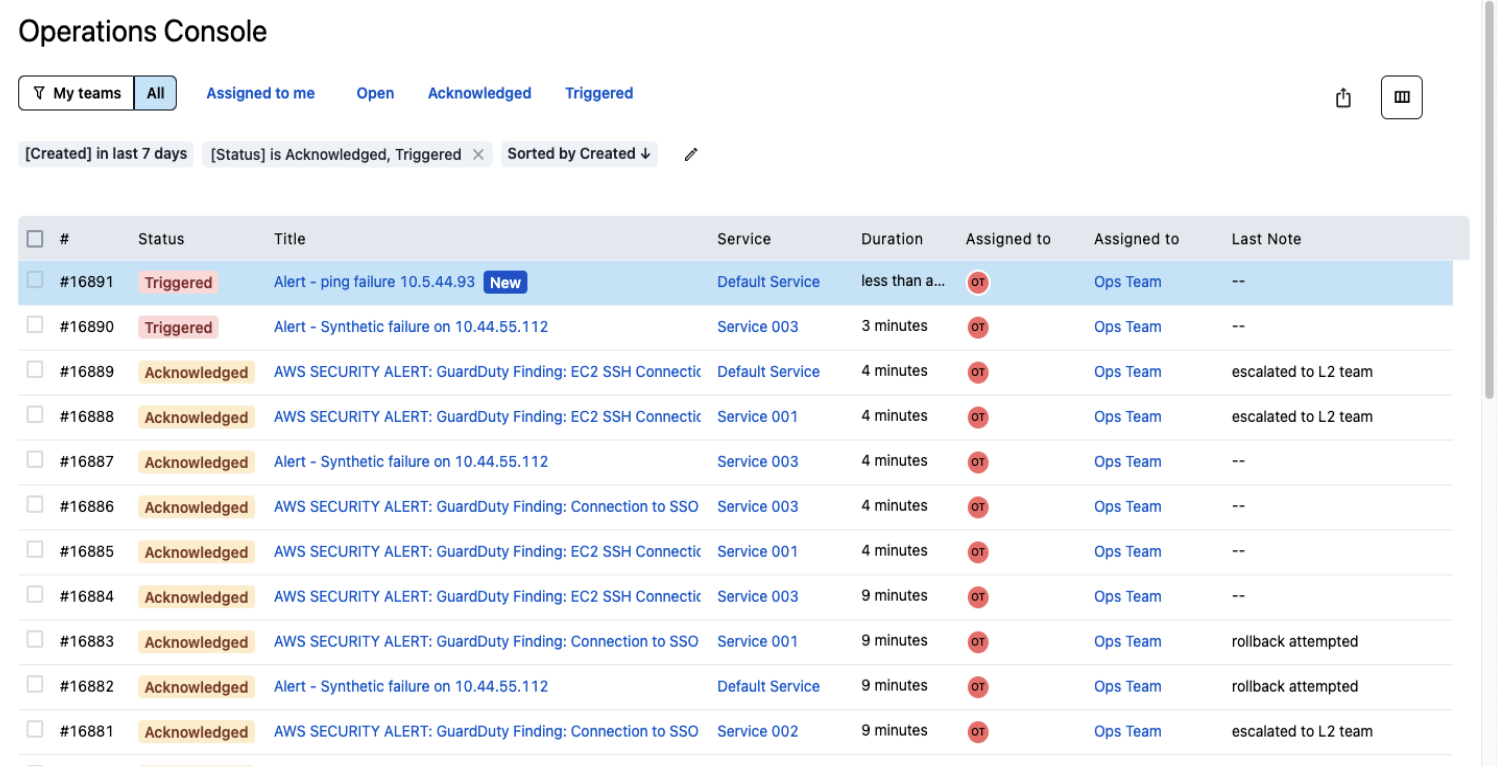Click the vertical scrollbar on the right

(1489, 200)
